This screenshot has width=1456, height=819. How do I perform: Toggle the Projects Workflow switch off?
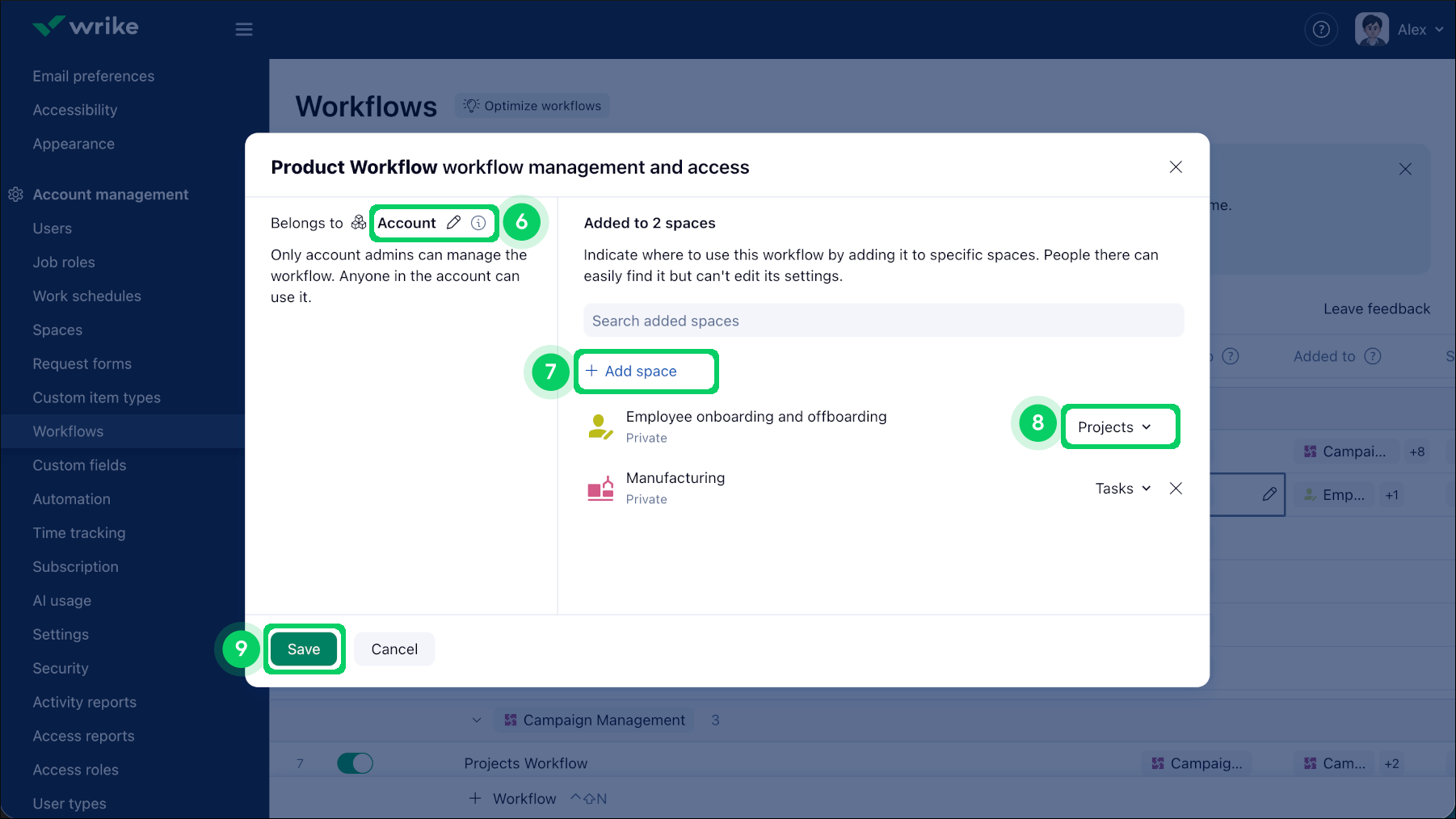(x=354, y=762)
